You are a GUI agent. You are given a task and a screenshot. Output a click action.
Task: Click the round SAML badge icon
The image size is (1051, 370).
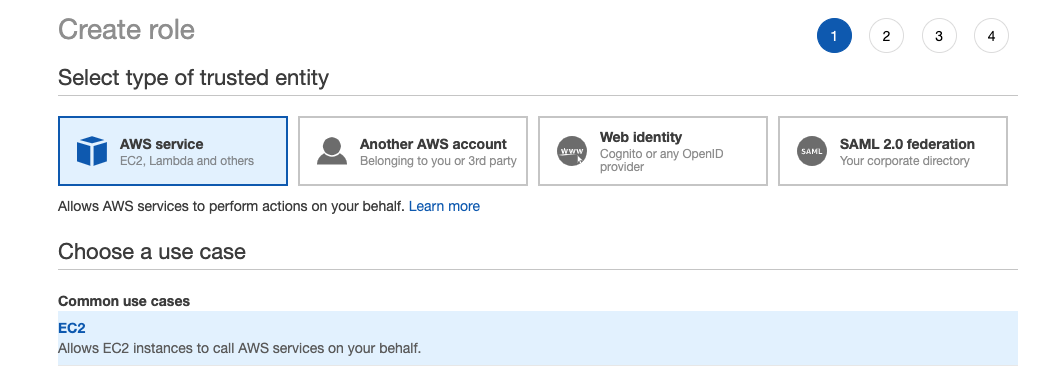(812, 151)
